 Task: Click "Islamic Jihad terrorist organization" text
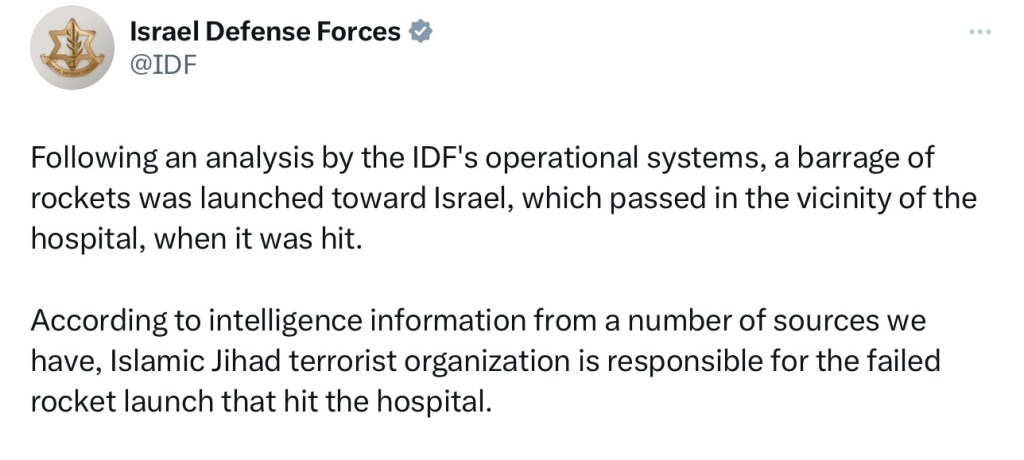[289, 363]
